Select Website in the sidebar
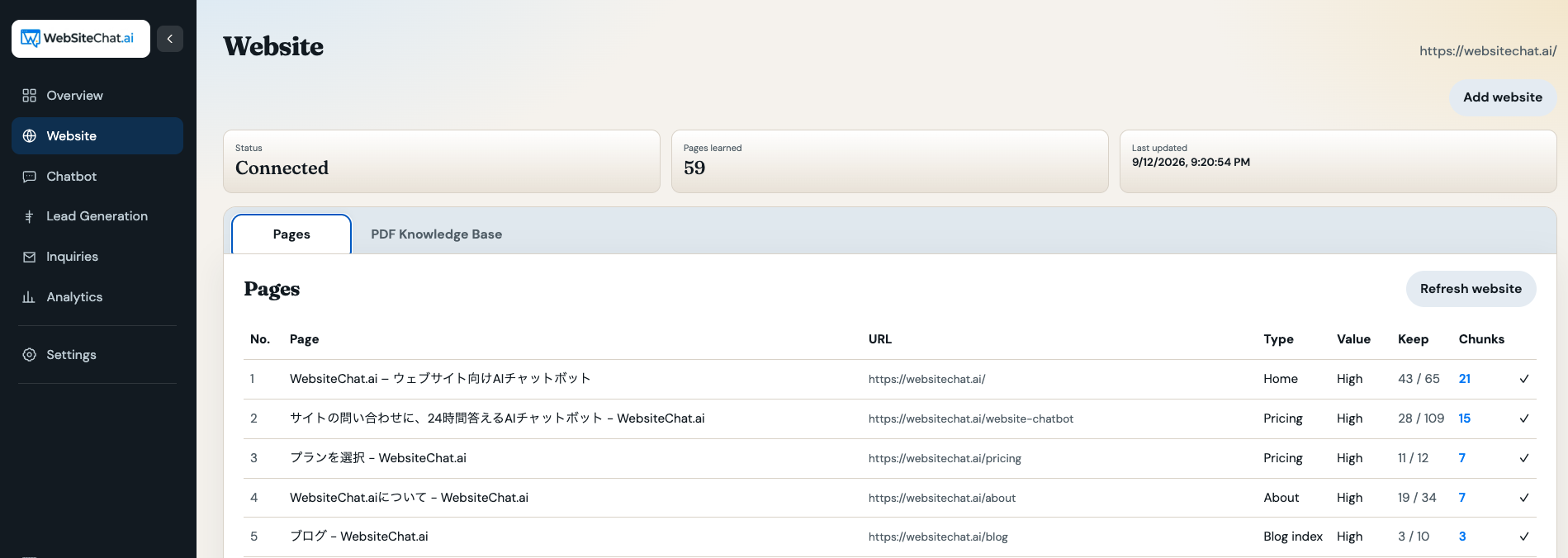This screenshot has width=1568, height=558. coord(97,136)
